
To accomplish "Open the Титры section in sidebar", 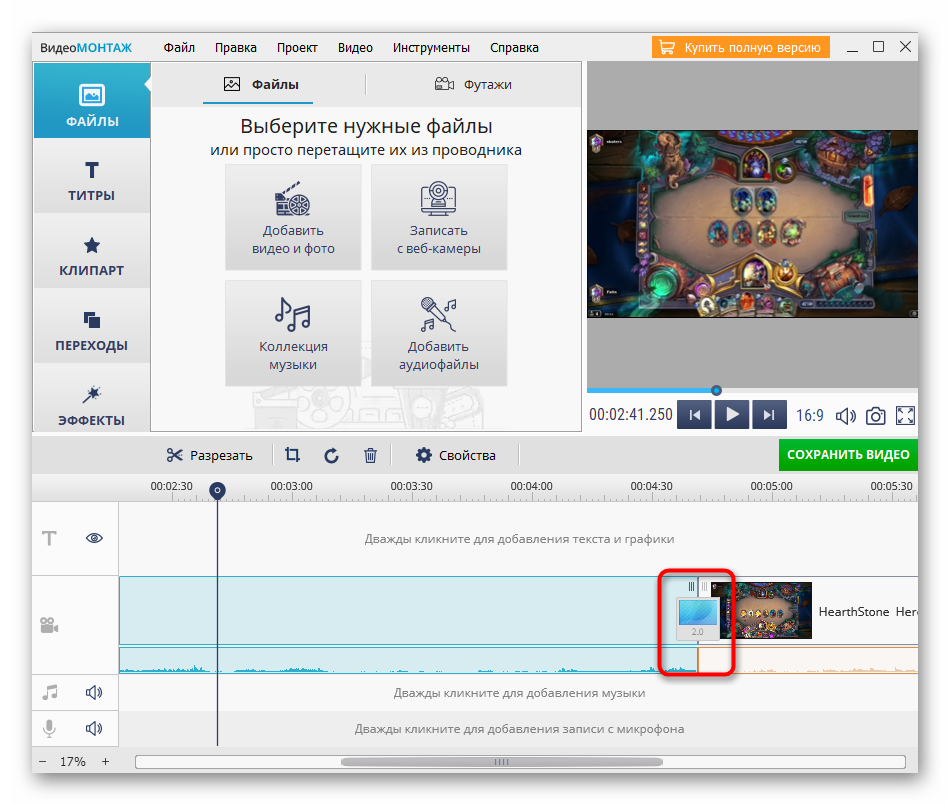I will 92,180.
